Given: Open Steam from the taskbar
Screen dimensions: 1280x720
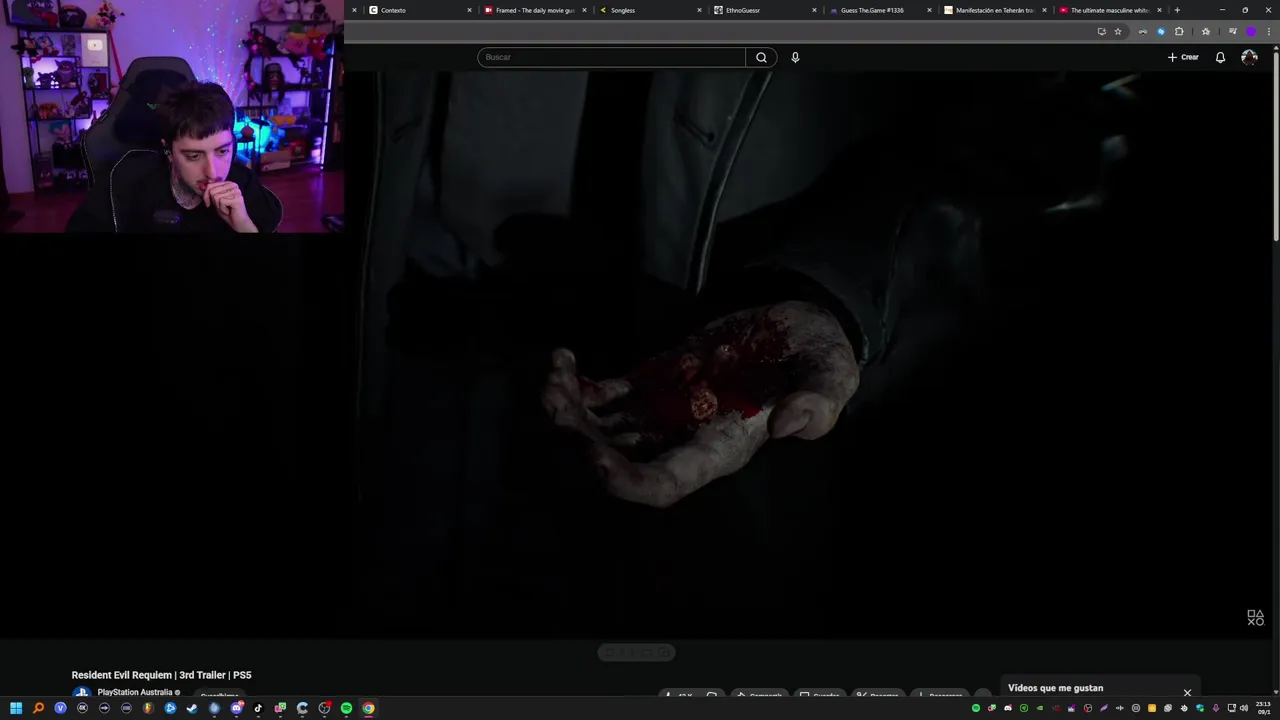Looking at the screenshot, I should pyautogui.click(x=192, y=708).
